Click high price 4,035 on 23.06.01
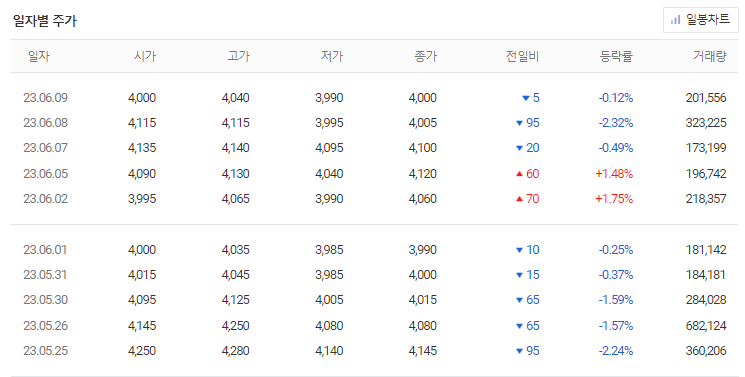Image resolution: width=745 pixels, height=377 pixels. pos(236,250)
